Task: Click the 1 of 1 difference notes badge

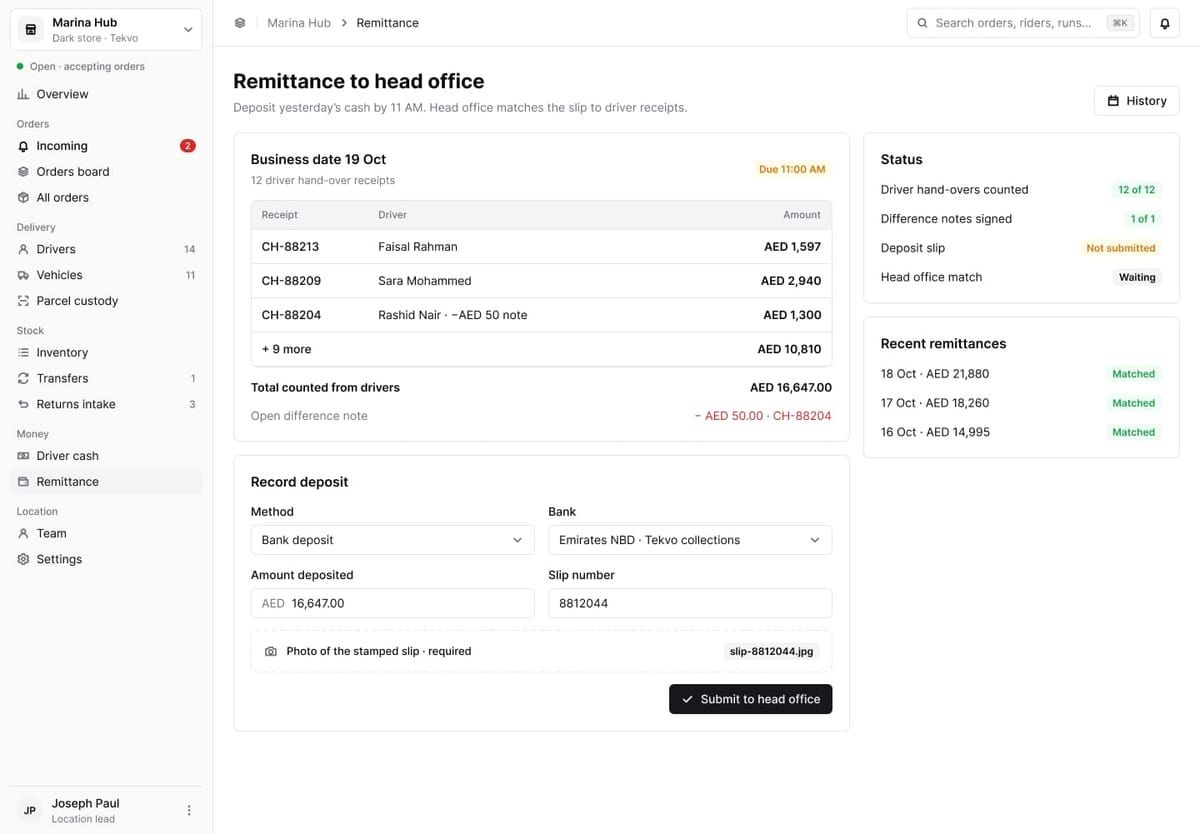Action: click(1142, 219)
